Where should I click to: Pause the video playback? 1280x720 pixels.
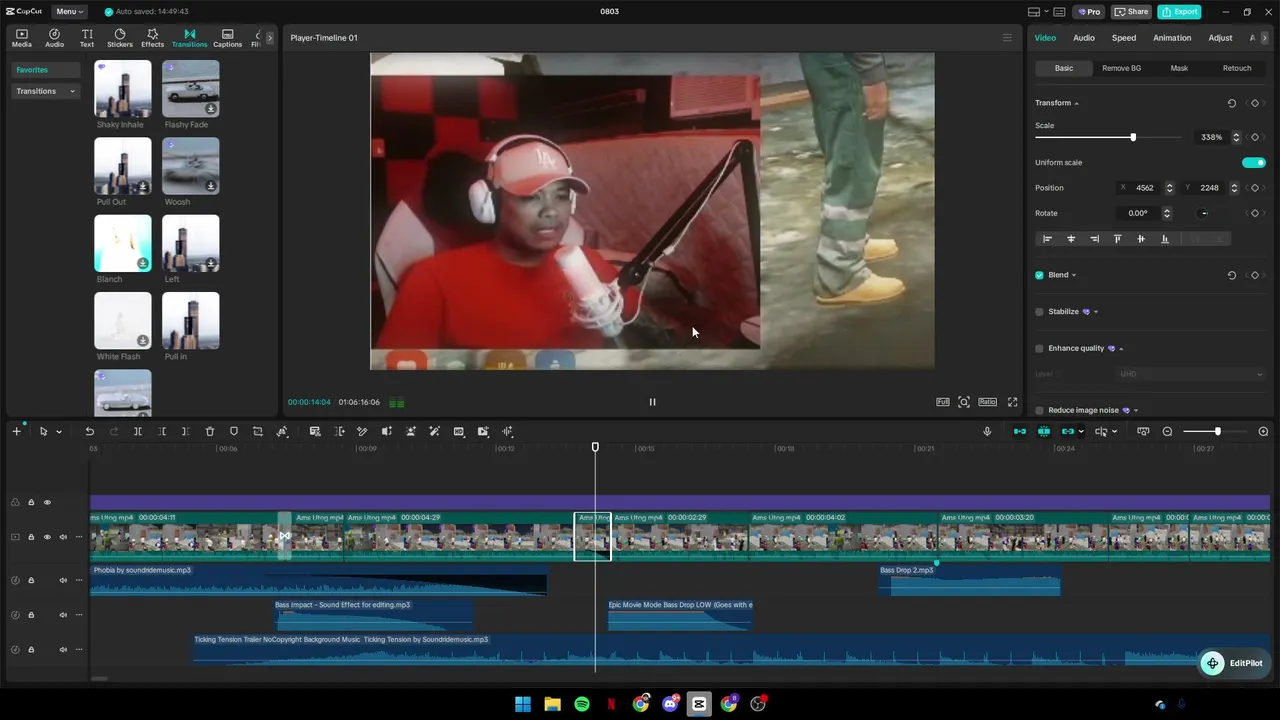click(x=652, y=402)
